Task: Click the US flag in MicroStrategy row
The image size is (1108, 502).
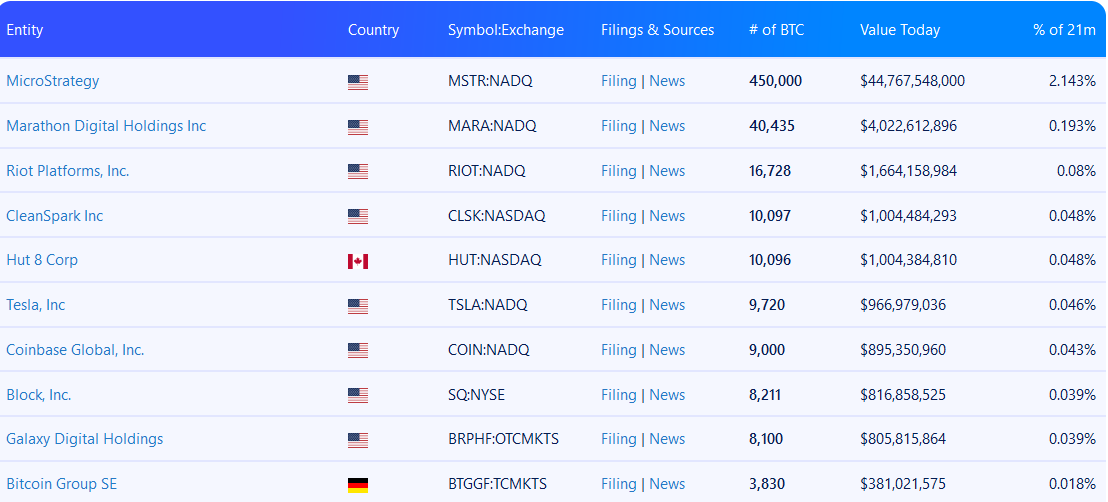Action: (x=358, y=82)
